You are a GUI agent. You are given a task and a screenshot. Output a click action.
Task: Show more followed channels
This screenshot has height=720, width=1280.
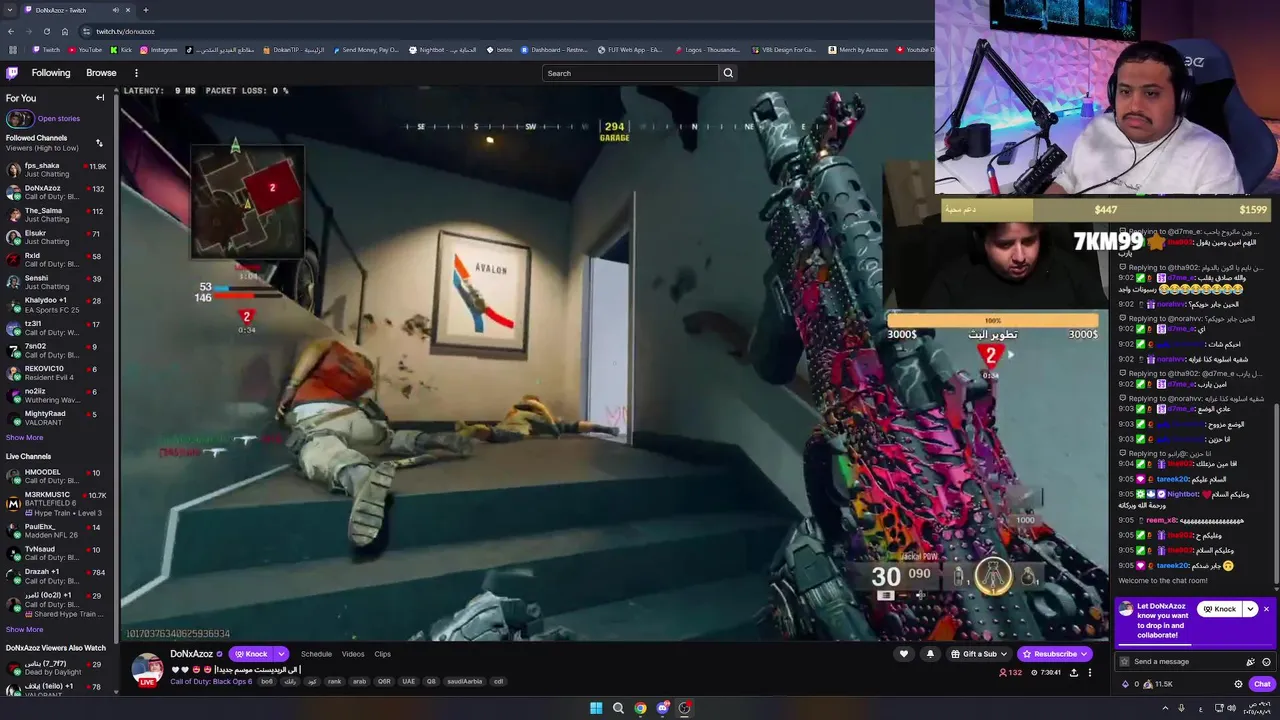pyautogui.click(x=24, y=437)
